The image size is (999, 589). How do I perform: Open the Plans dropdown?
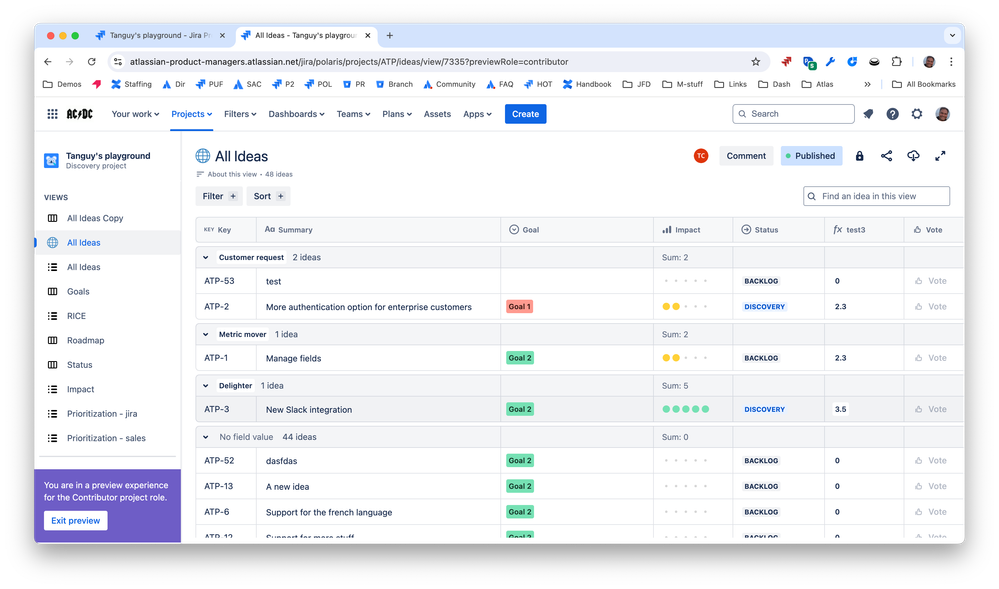coord(397,114)
